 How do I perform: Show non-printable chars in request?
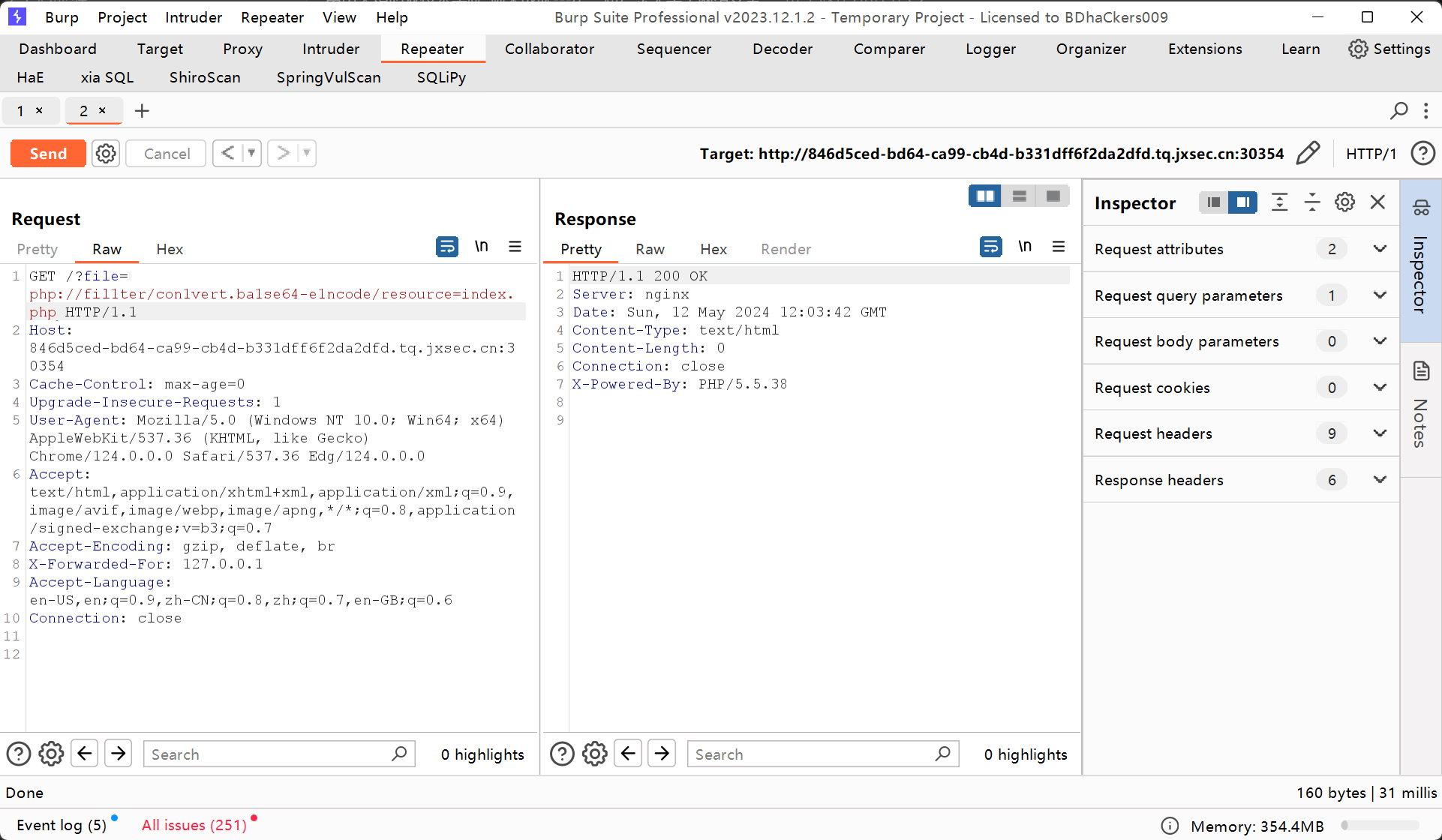(x=482, y=246)
